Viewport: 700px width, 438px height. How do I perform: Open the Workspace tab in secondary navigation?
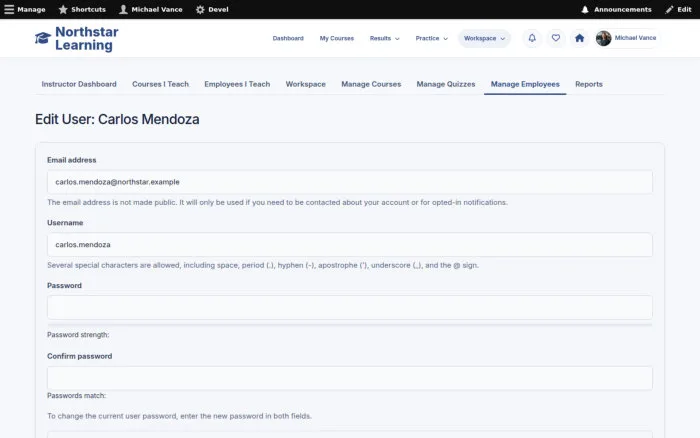305,84
